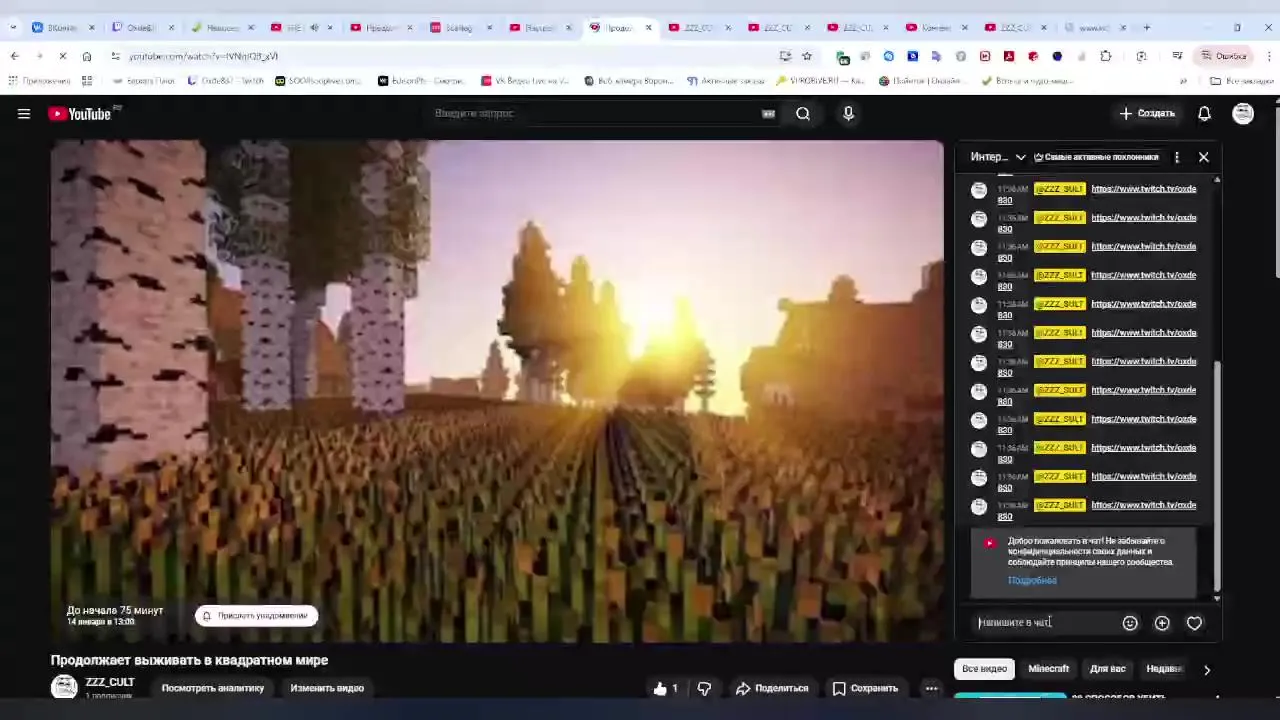
Task: Open more video actions ellipsis
Action: pos(931,688)
